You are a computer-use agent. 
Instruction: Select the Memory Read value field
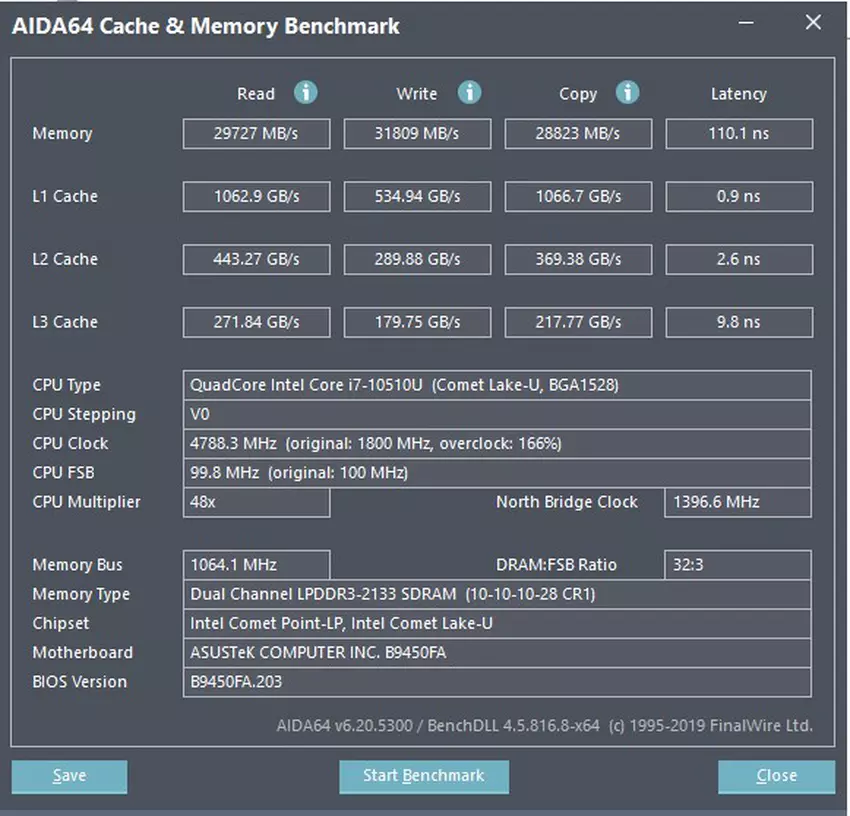256,134
